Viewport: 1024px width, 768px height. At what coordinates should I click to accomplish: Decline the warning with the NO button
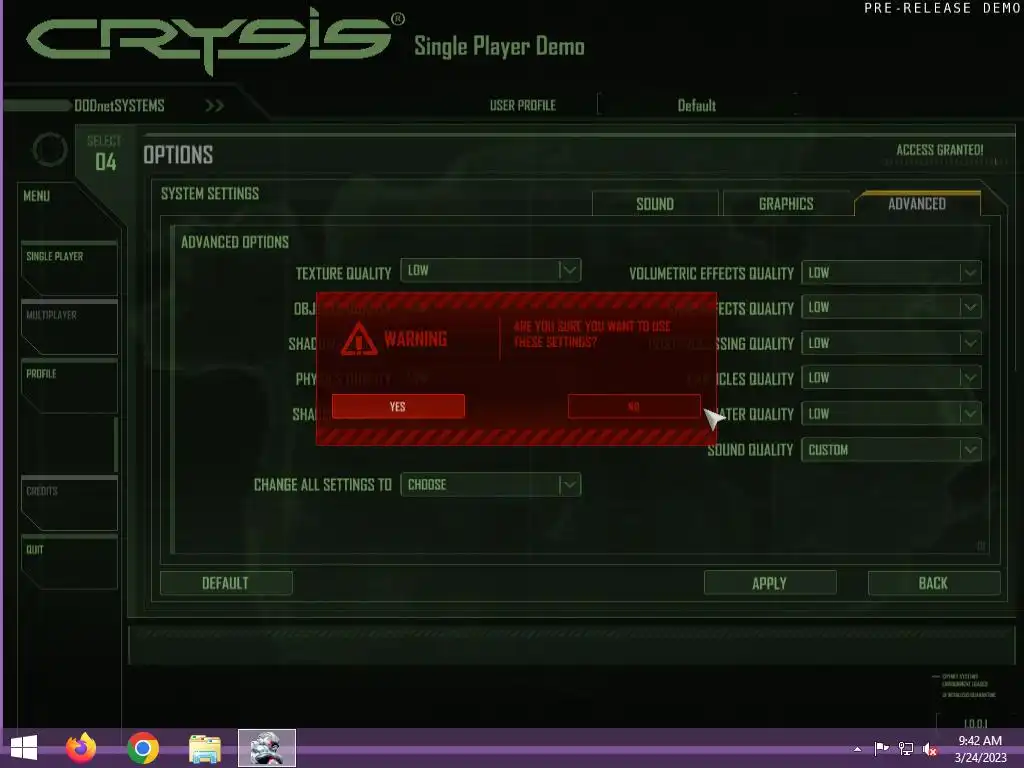click(633, 406)
